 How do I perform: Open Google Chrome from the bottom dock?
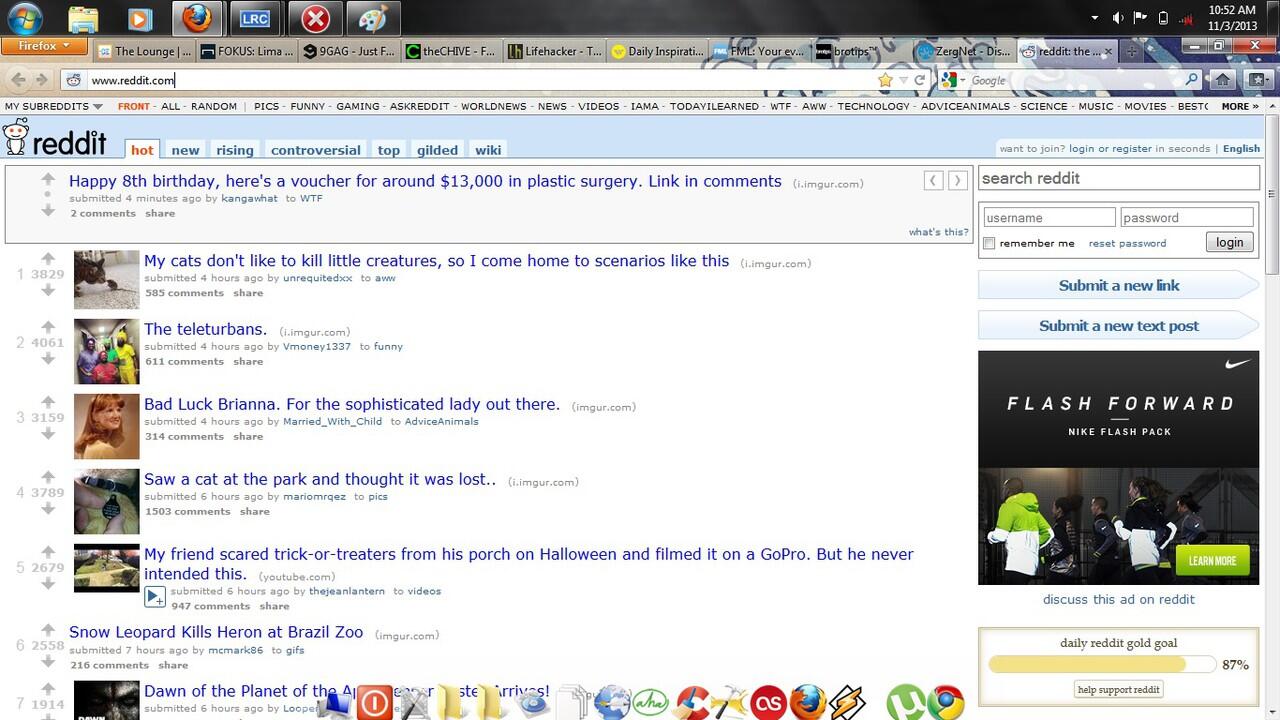click(945, 702)
